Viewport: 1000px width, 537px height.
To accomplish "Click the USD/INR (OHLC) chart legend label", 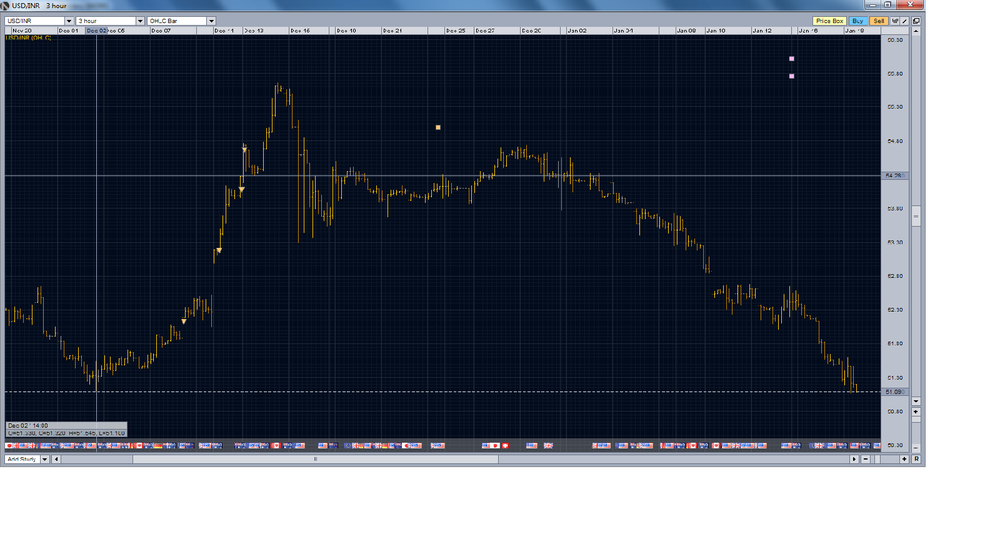I will [29, 38].
